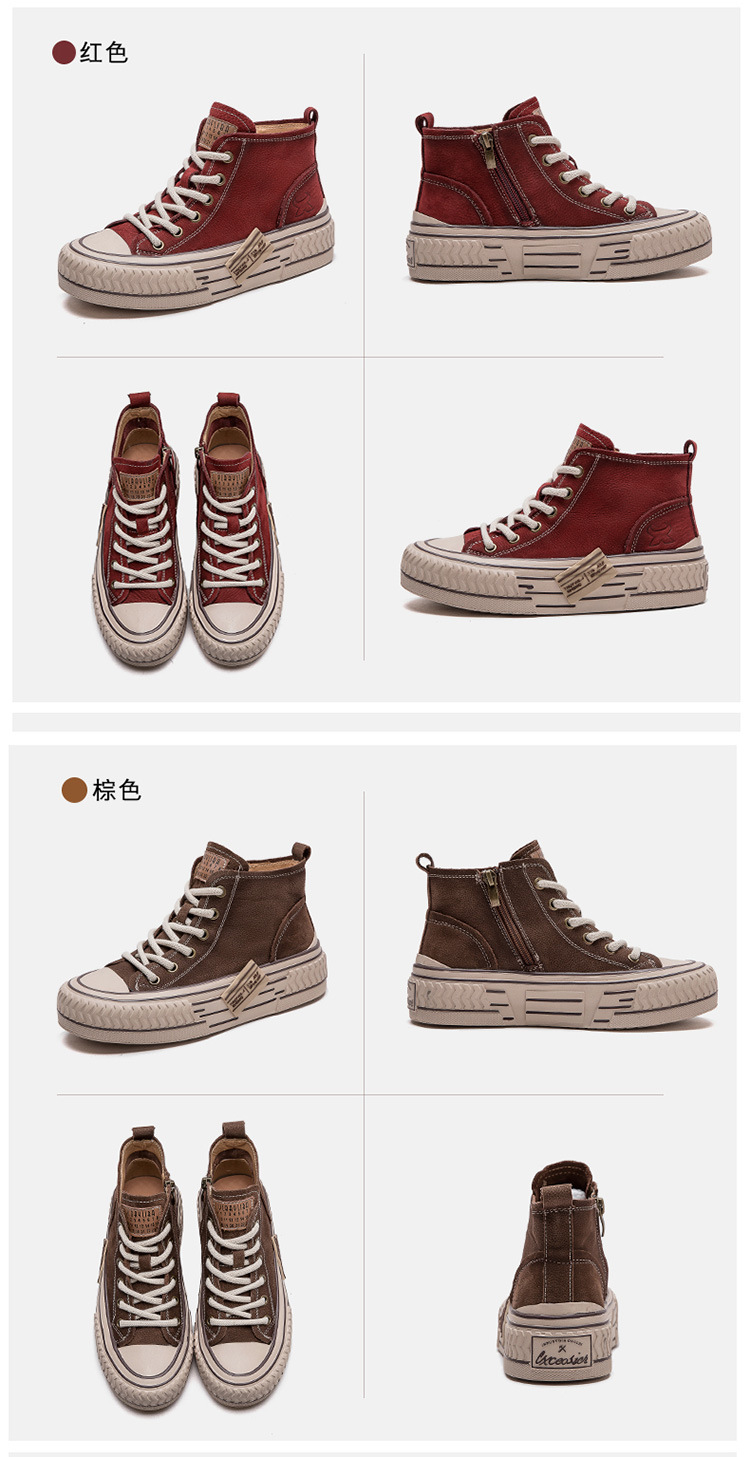The height and width of the screenshot is (1457, 750).
Task: Click the side tag on brown shoe sole
Action: point(244,990)
